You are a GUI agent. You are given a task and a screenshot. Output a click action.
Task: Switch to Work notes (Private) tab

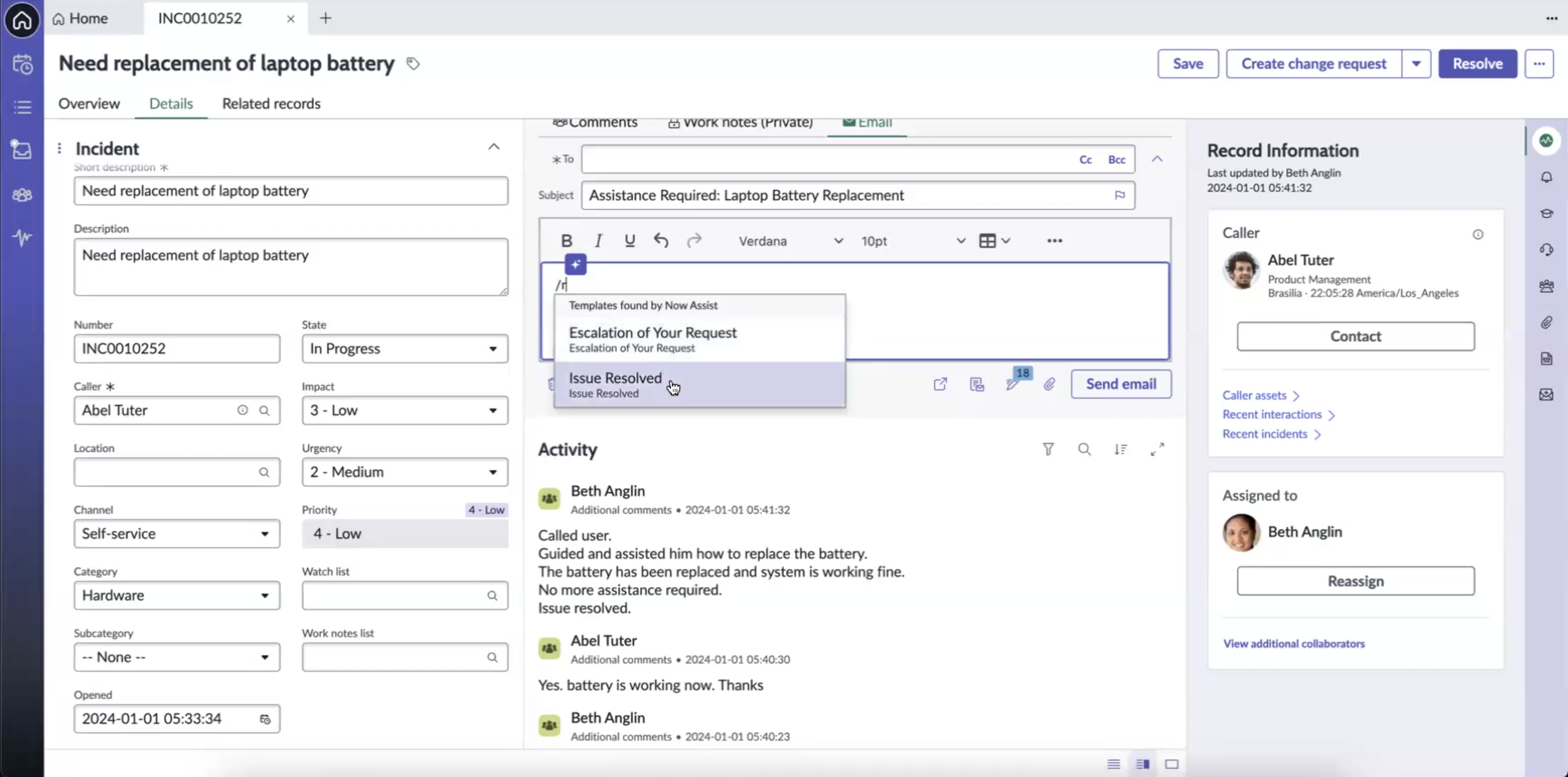click(x=740, y=122)
